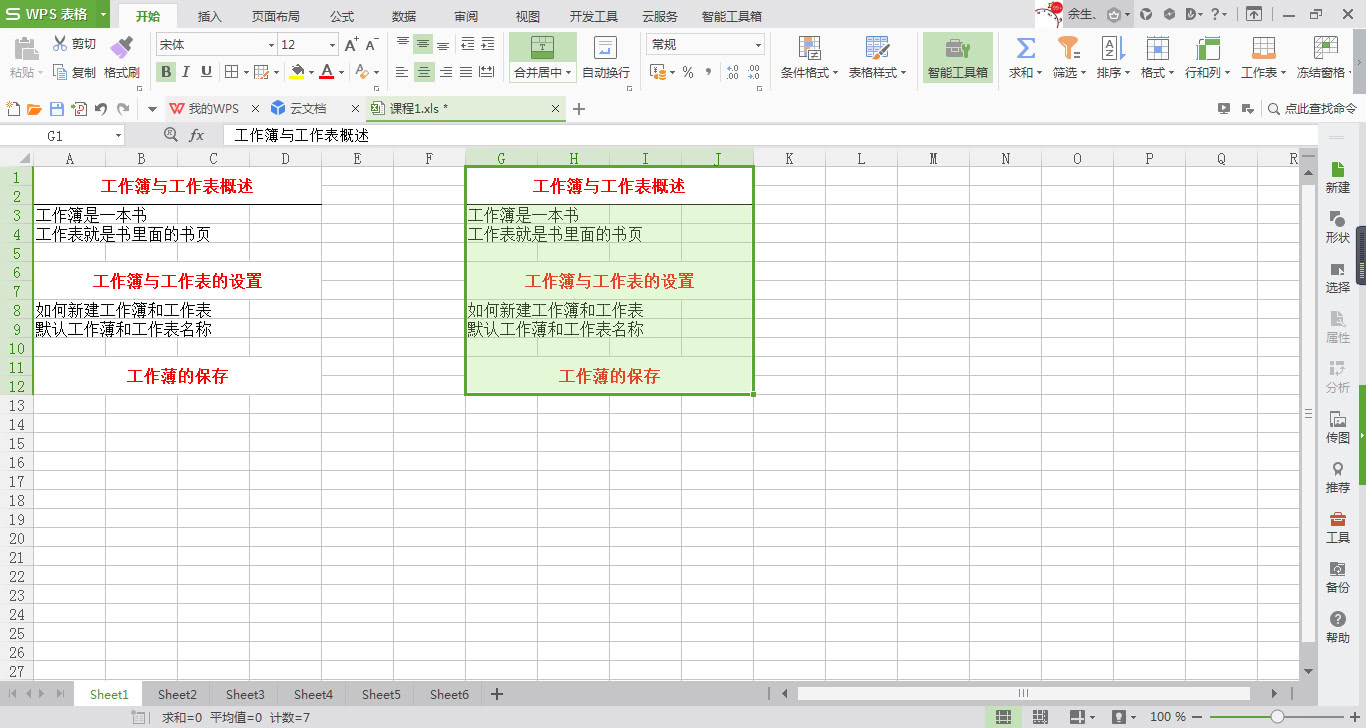The height and width of the screenshot is (728, 1366).
Task: Open the Shapes (形状) sidebar panel
Action: (x=1337, y=227)
